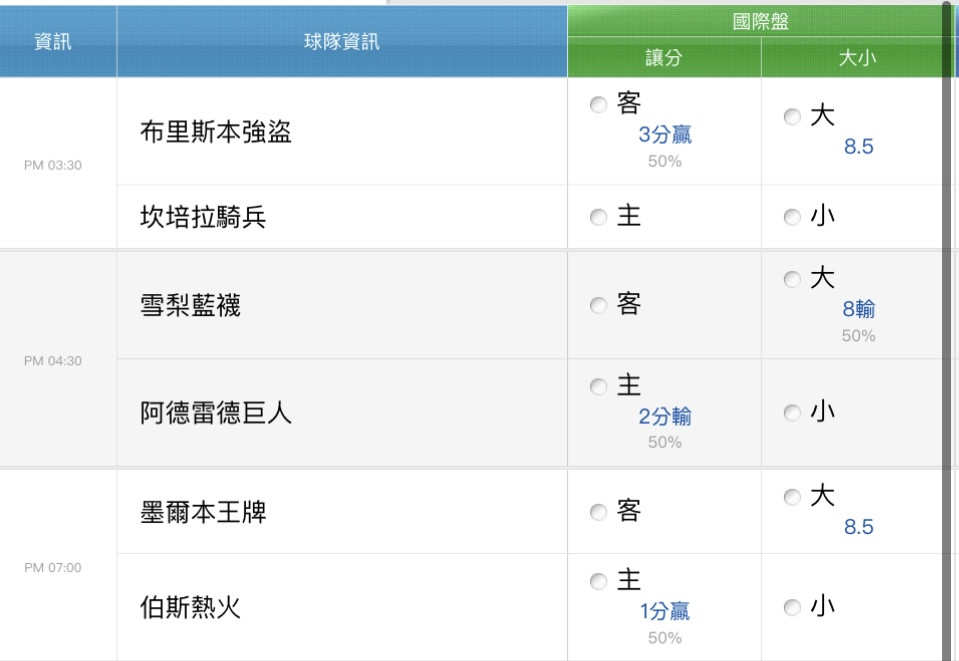Choose 小 for the PM 04:30 game
Image resolution: width=959 pixels, height=661 pixels.
click(792, 413)
